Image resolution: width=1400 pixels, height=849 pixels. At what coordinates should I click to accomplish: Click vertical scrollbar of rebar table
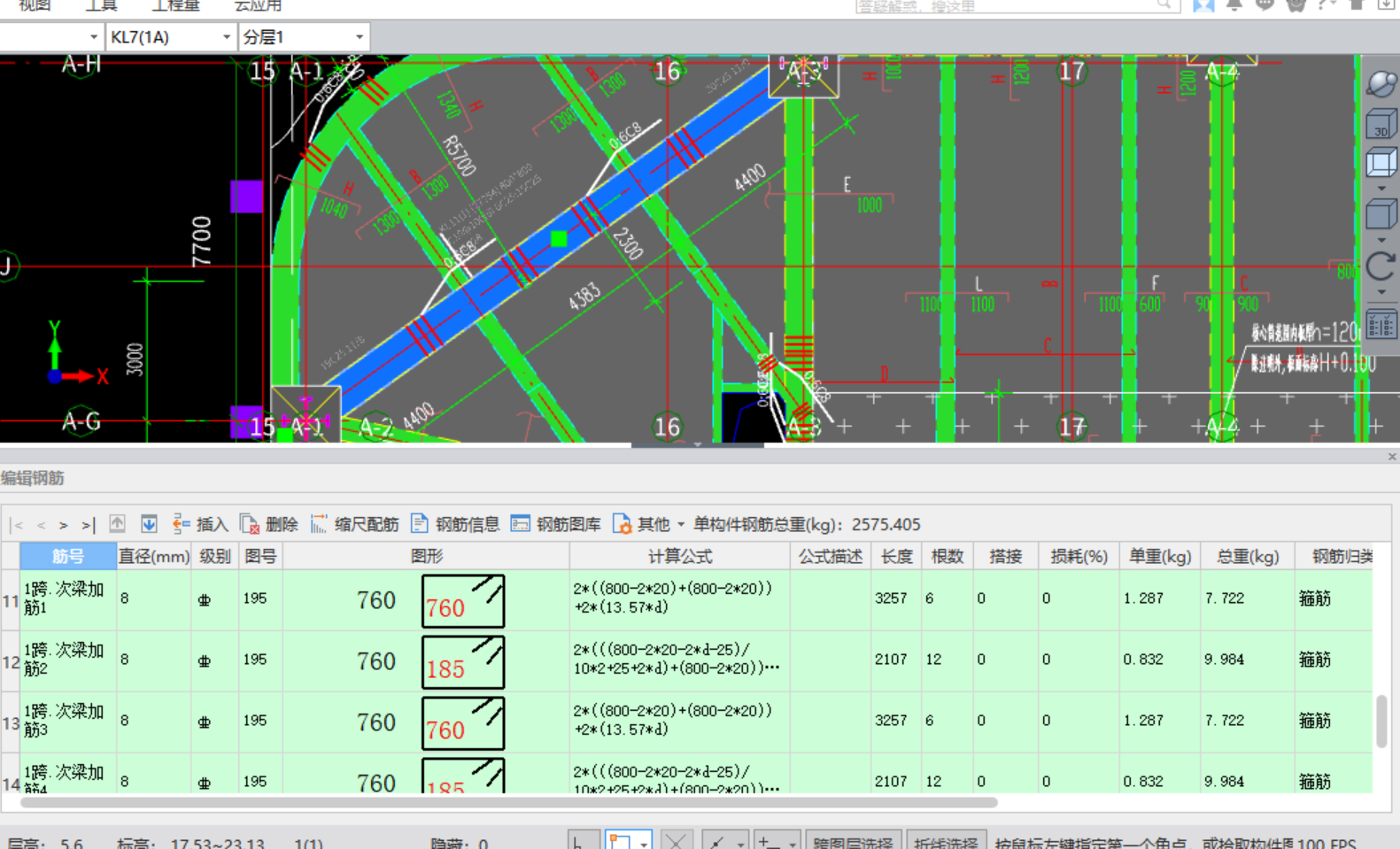coord(1381,722)
